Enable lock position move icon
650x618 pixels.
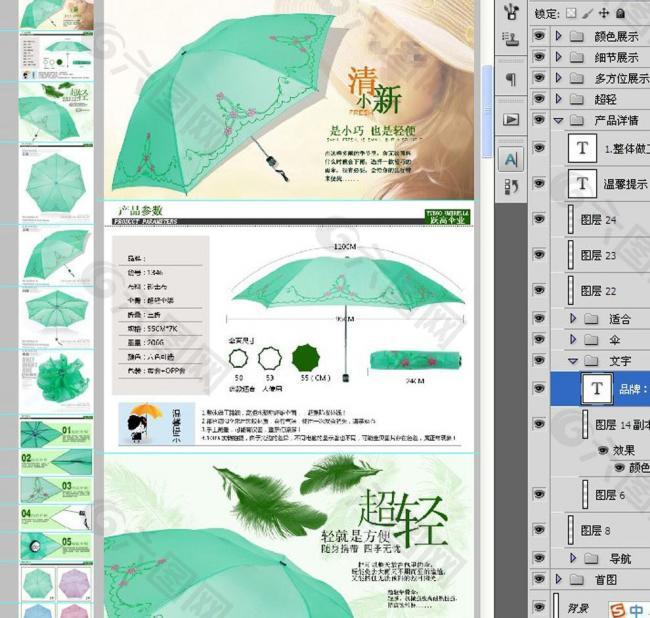coord(604,13)
